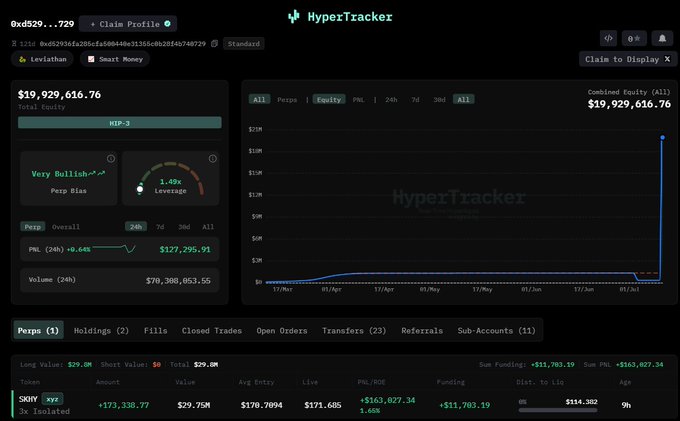Click the Amount column header
The image size is (680, 421).
tap(108, 382)
